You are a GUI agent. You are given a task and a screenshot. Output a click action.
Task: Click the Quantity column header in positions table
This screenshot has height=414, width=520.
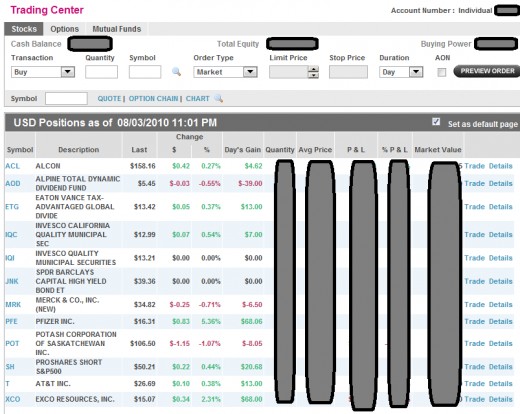tap(280, 150)
